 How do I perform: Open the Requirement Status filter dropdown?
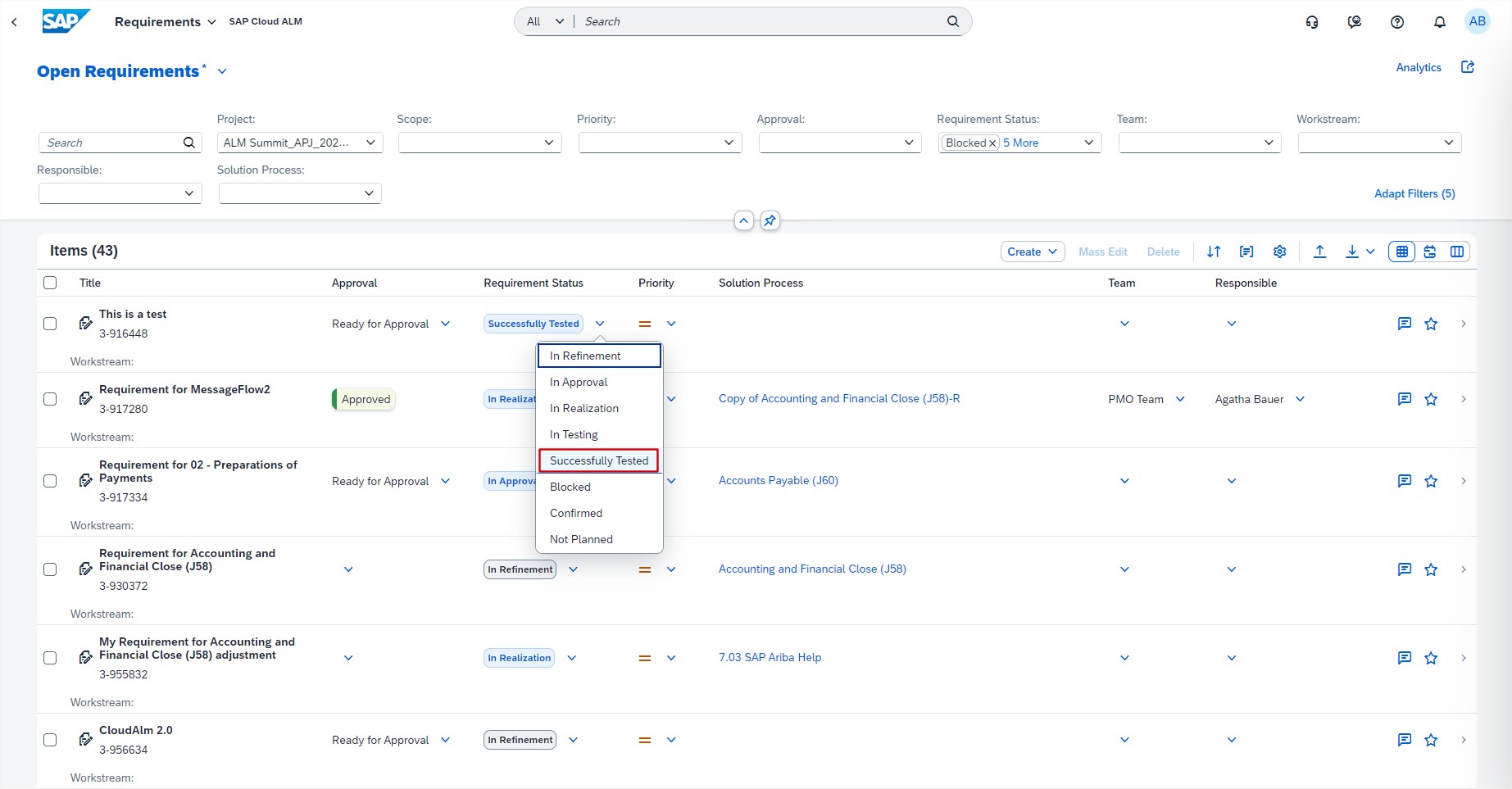(x=1088, y=143)
